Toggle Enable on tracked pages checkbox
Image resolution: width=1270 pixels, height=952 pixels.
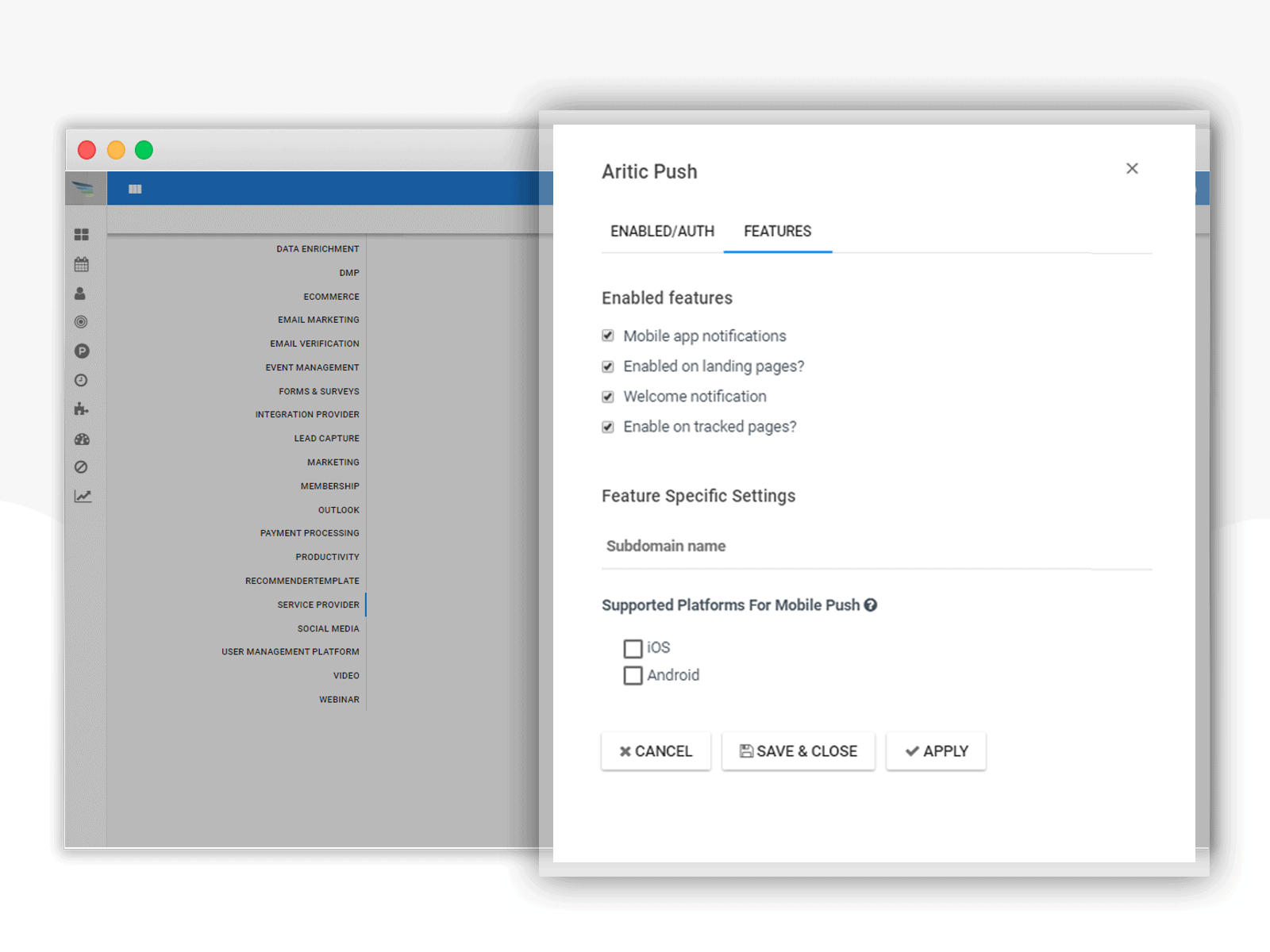(608, 427)
